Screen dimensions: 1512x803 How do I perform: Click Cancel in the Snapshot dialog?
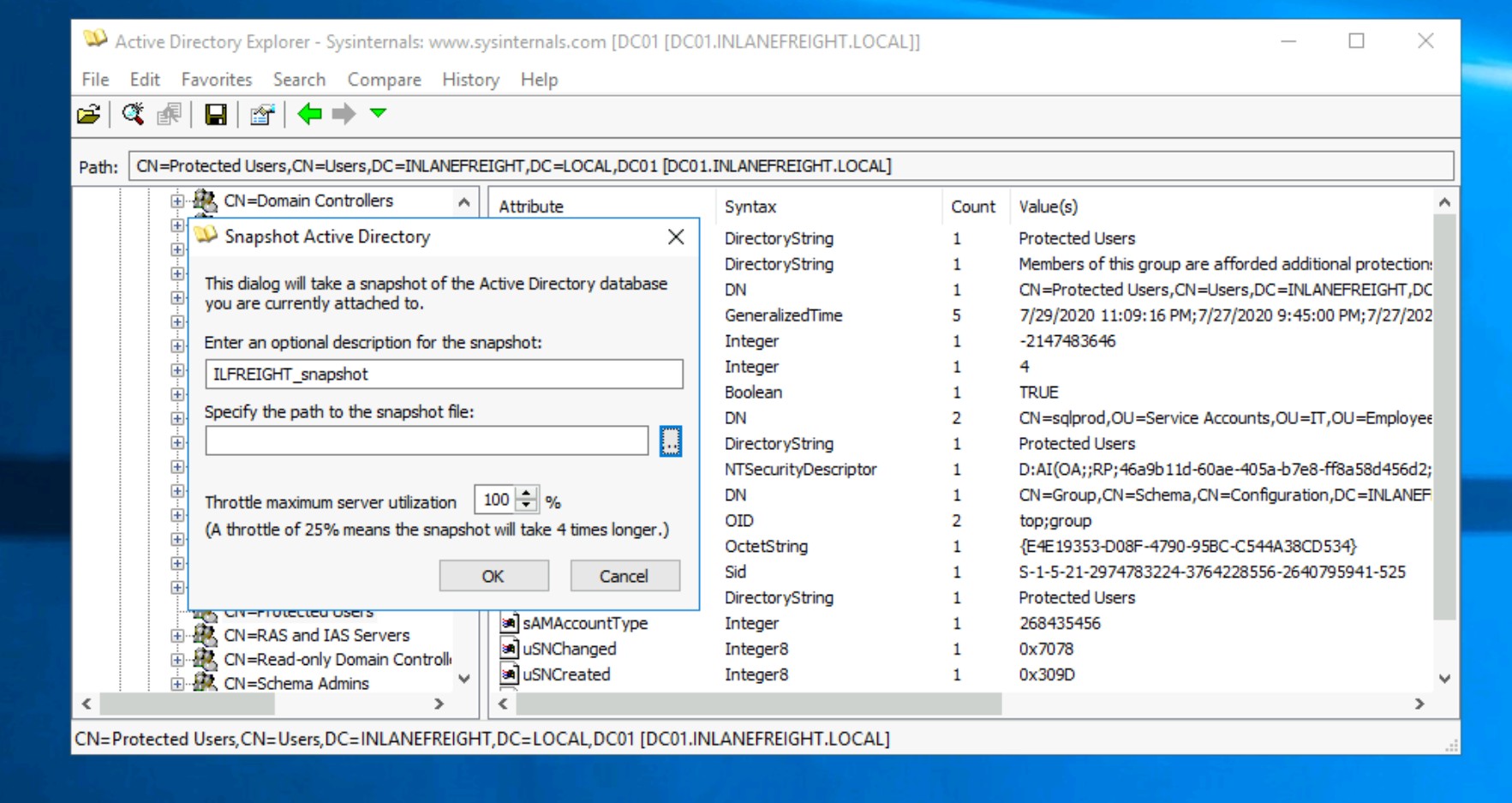[x=625, y=576]
